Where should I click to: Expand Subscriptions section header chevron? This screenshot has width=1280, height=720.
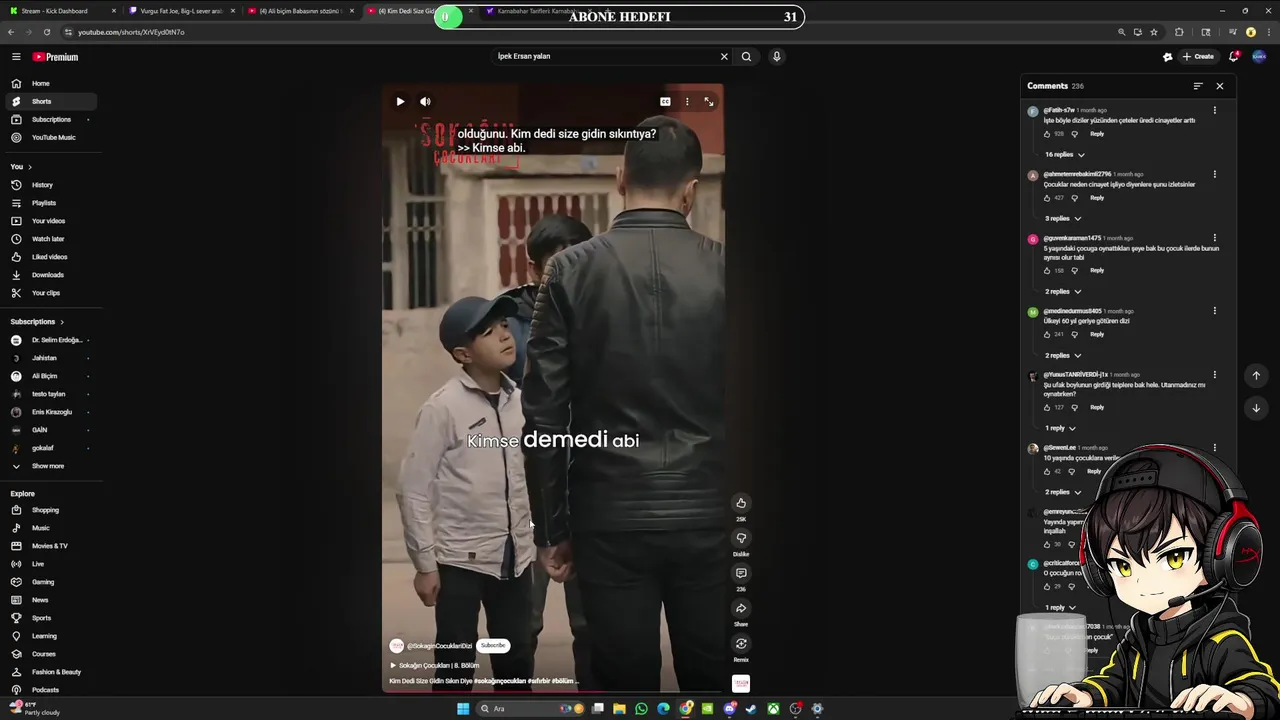coord(62,322)
